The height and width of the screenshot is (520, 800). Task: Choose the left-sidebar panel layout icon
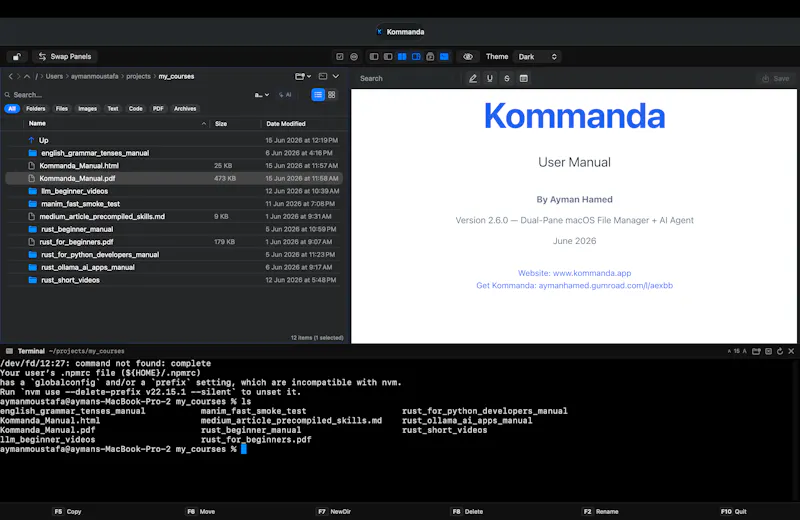point(374,57)
